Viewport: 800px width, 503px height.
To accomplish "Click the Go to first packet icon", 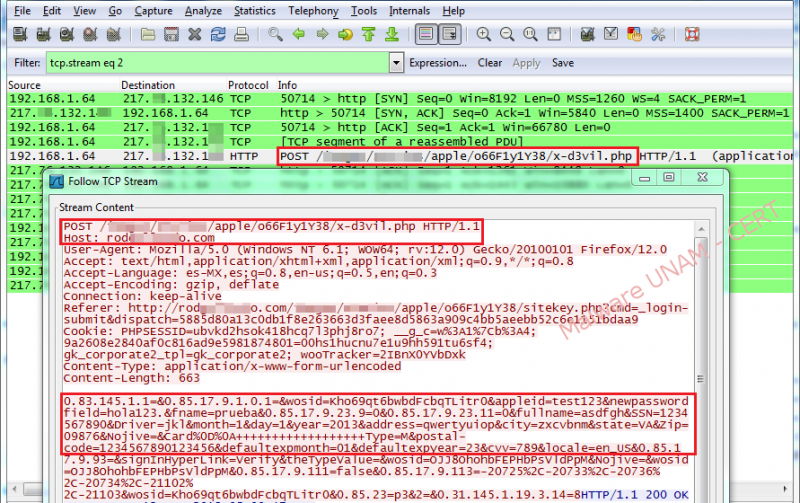I will pos(368,35).
